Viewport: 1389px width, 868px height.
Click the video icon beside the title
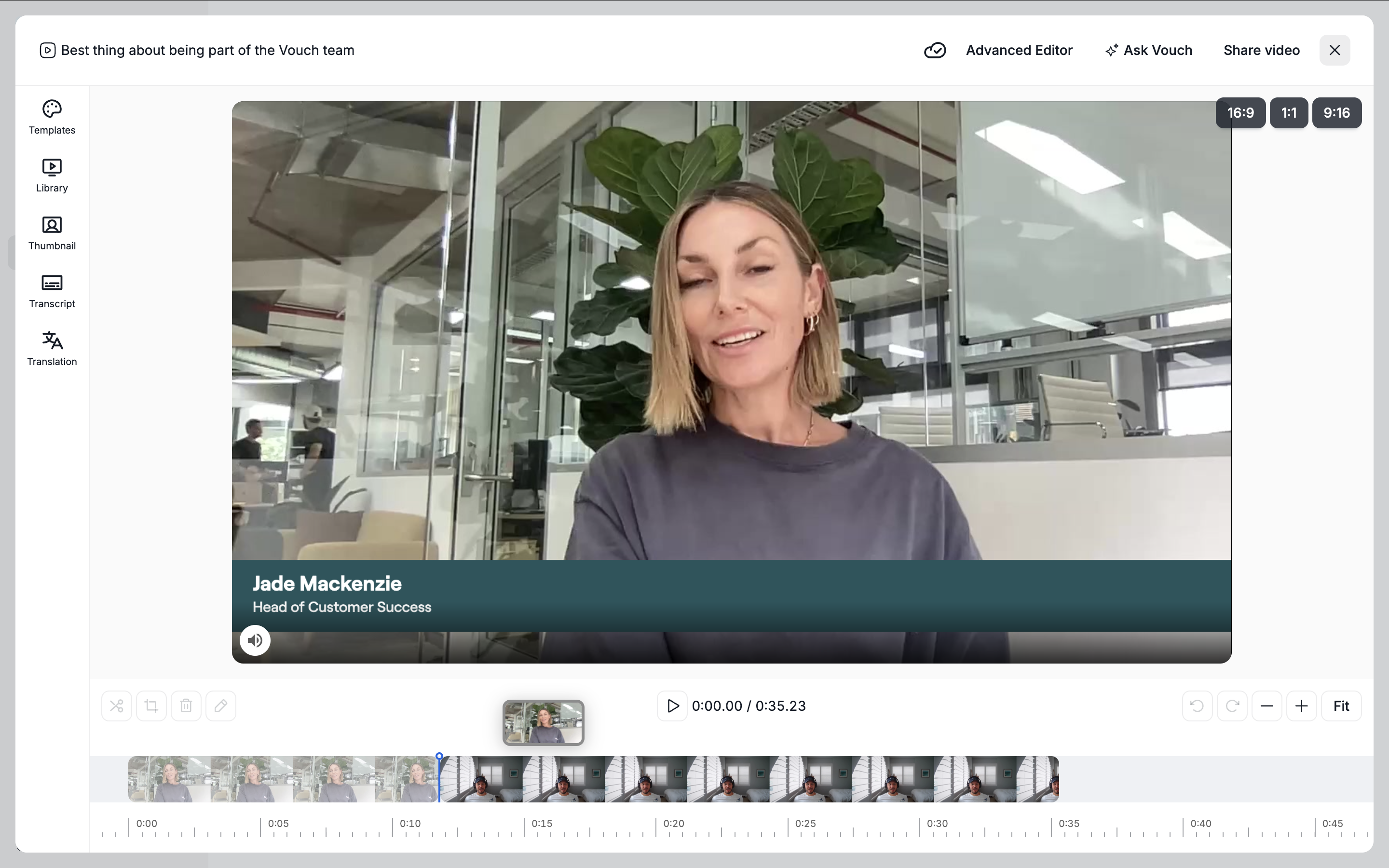click(x=48, y=51)
